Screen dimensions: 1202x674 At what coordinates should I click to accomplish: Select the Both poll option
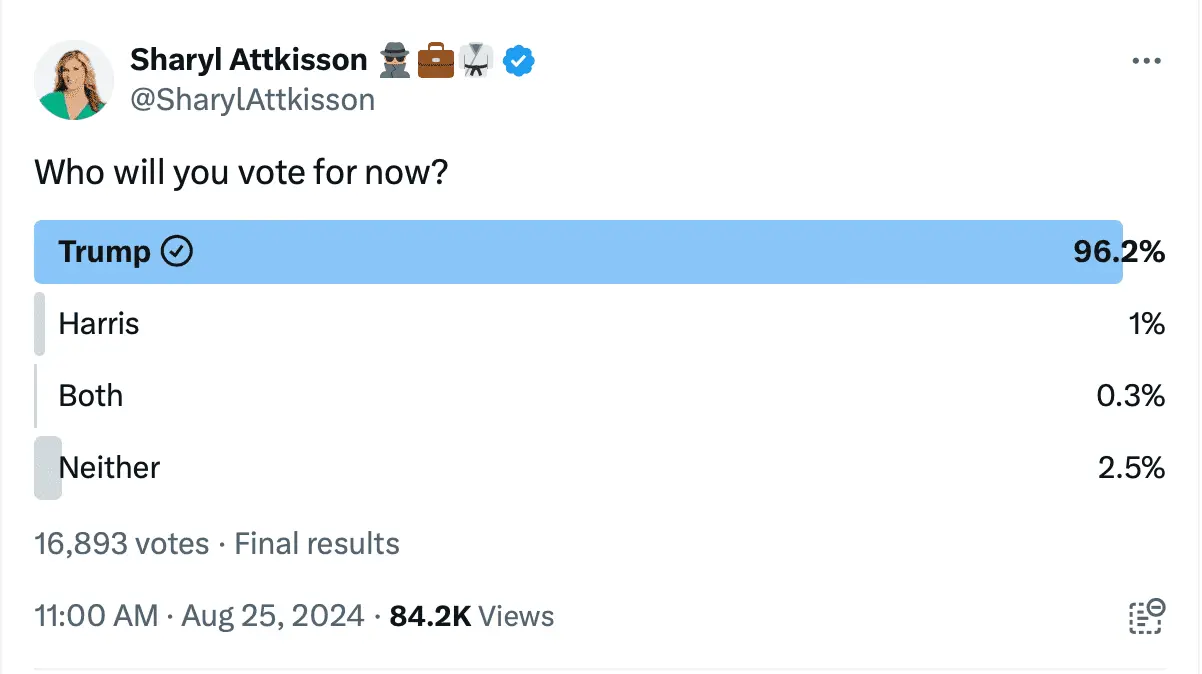point(91,396)
